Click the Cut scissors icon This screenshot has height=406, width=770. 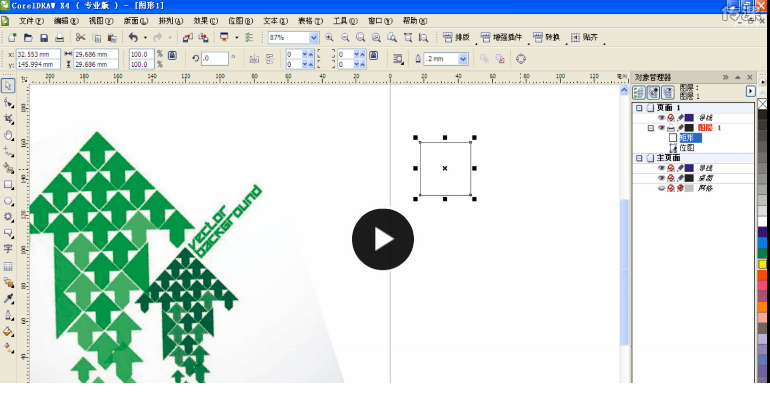tap(81, 37)
